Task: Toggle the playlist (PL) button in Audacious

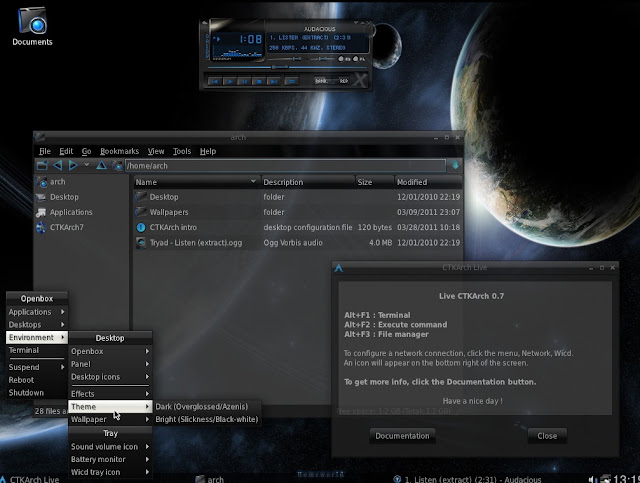Action: (359, 59)
